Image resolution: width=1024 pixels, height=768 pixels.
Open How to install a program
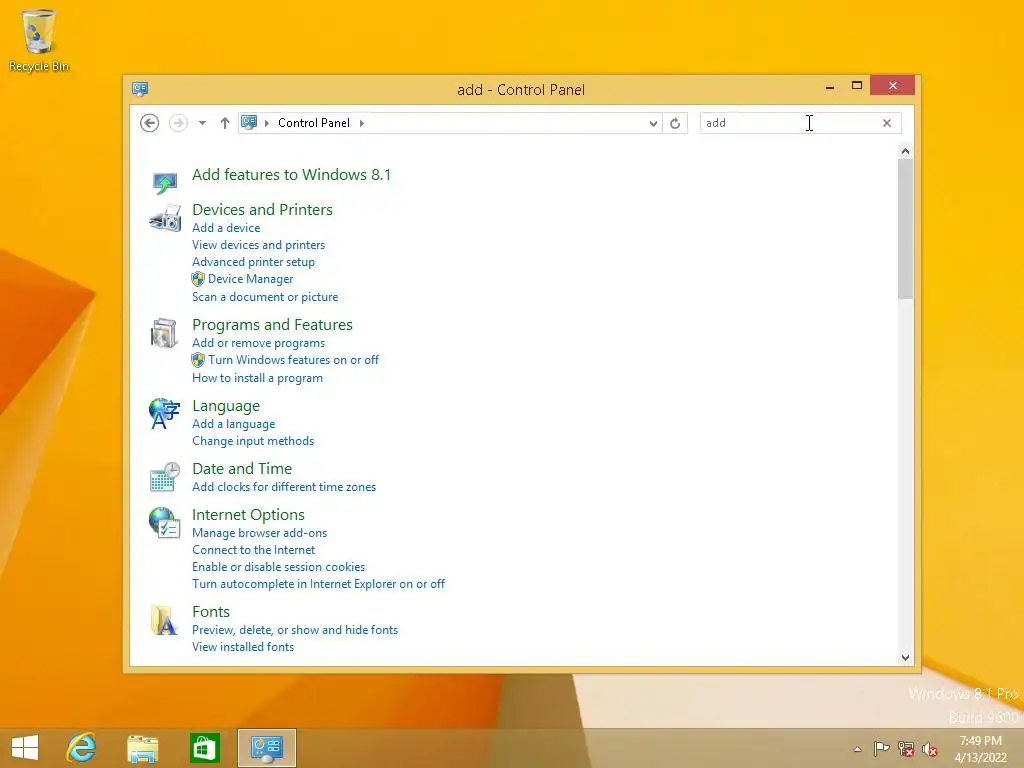(257, 378)
